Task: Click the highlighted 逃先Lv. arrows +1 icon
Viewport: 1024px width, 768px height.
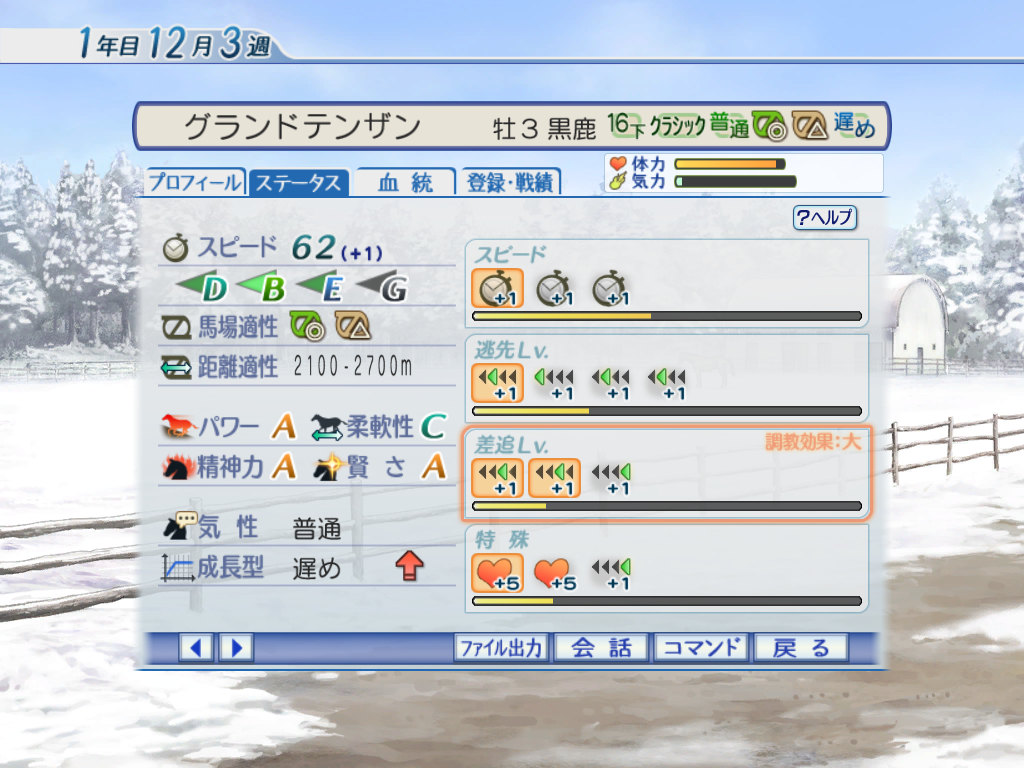Action: pos(497,383)
